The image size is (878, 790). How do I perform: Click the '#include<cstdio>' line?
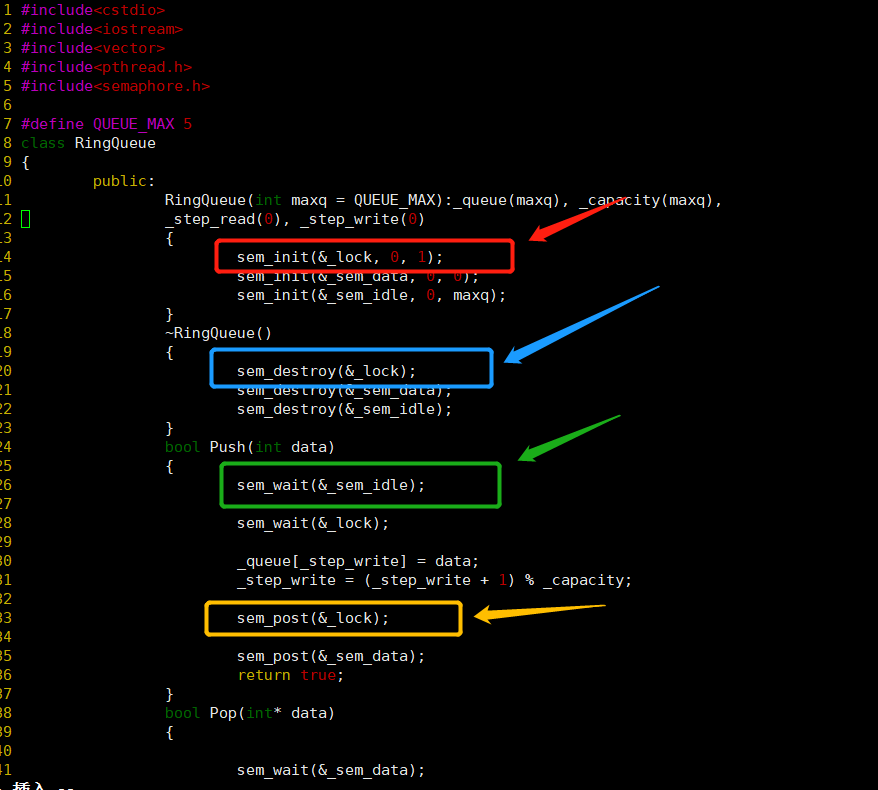pos(93,10)
